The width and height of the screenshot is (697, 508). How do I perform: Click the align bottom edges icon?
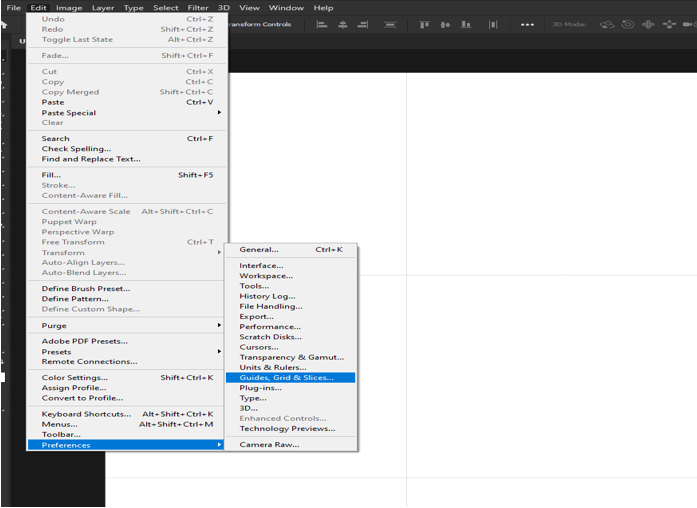[467, 24]
